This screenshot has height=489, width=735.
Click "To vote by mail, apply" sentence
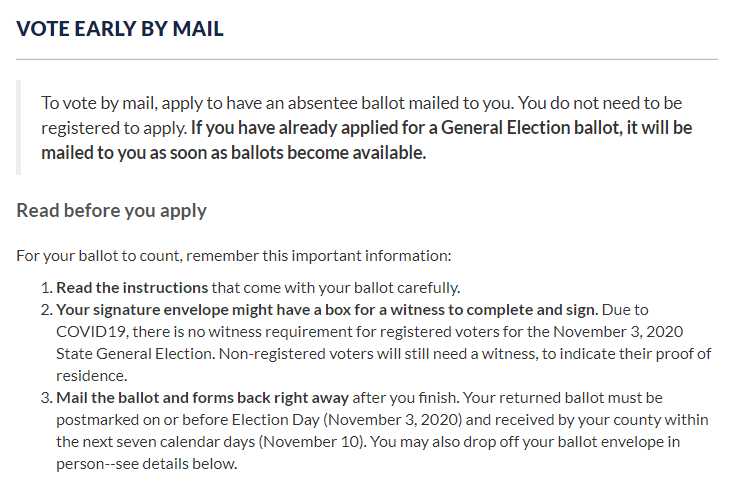pos(135,103)
